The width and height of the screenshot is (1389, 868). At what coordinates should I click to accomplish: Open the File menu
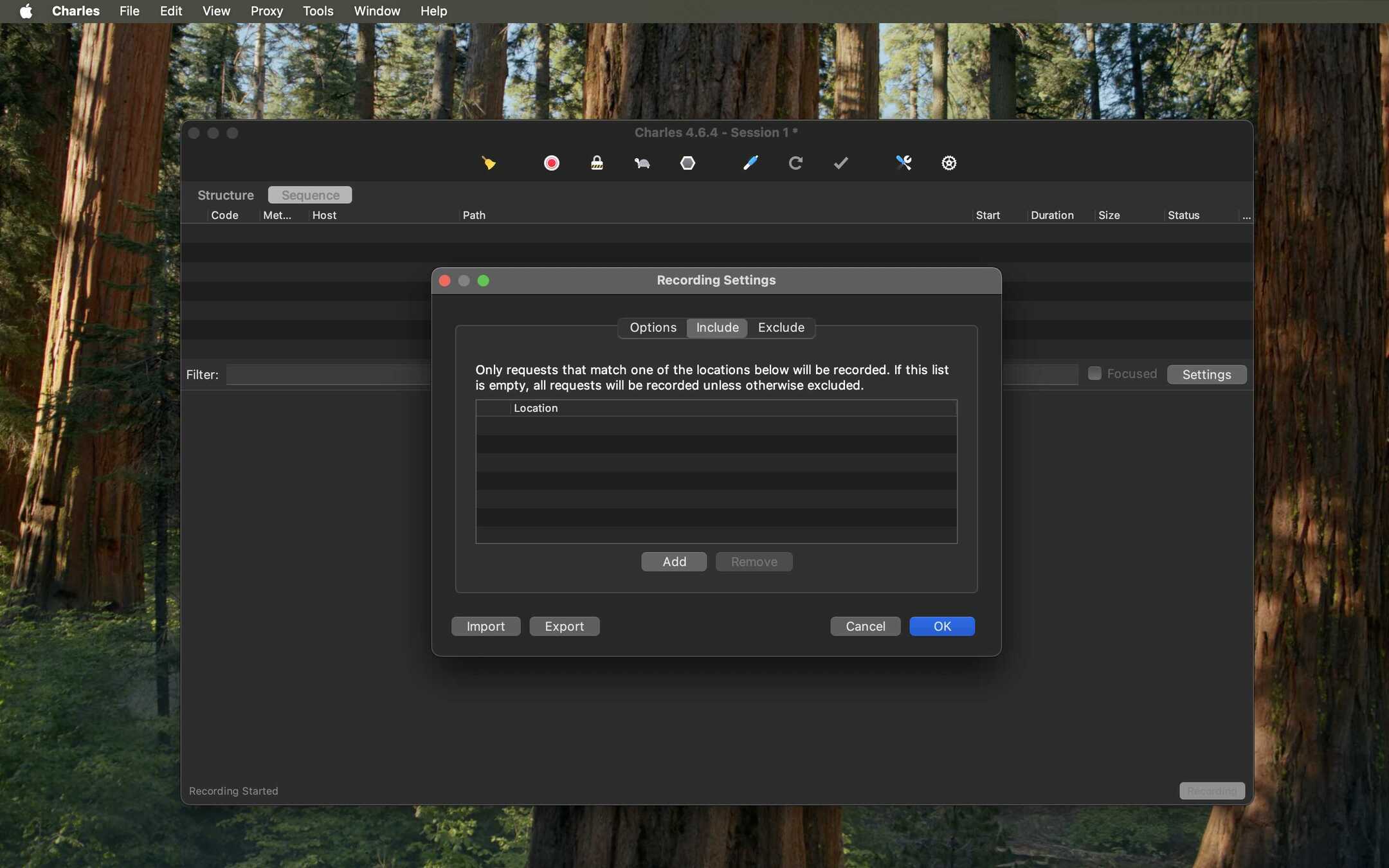tap(129, 11)
